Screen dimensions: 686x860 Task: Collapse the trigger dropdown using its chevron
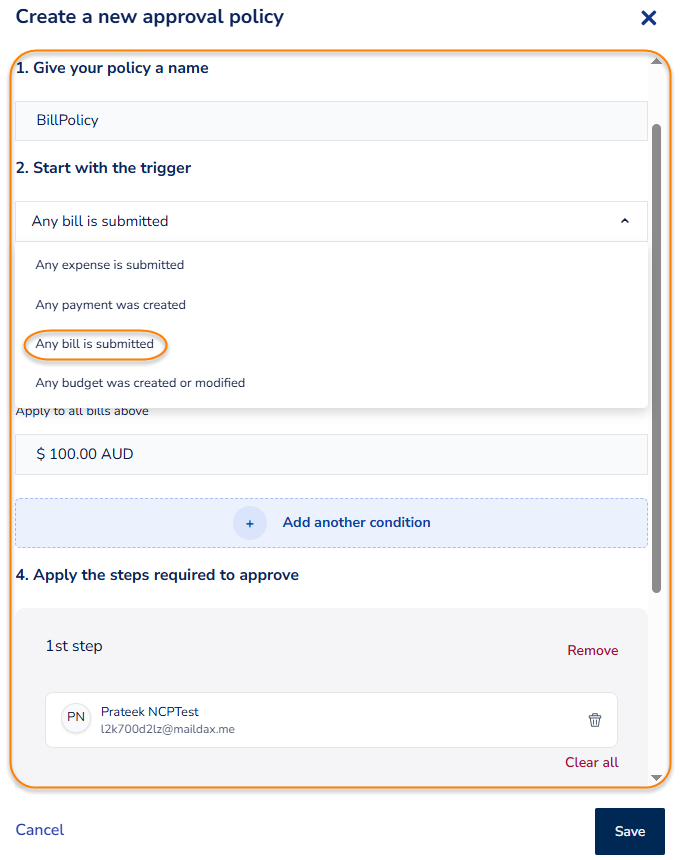tap(625, 221)
